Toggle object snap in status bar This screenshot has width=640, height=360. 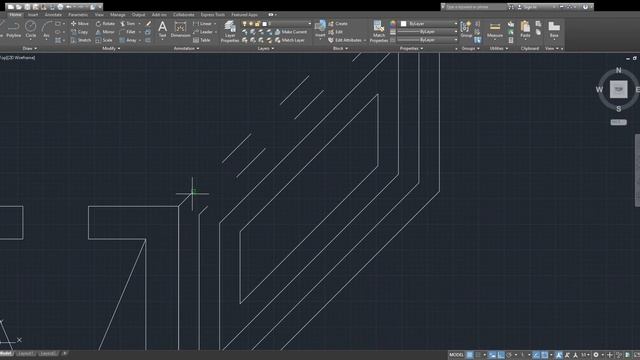point(544,355)
